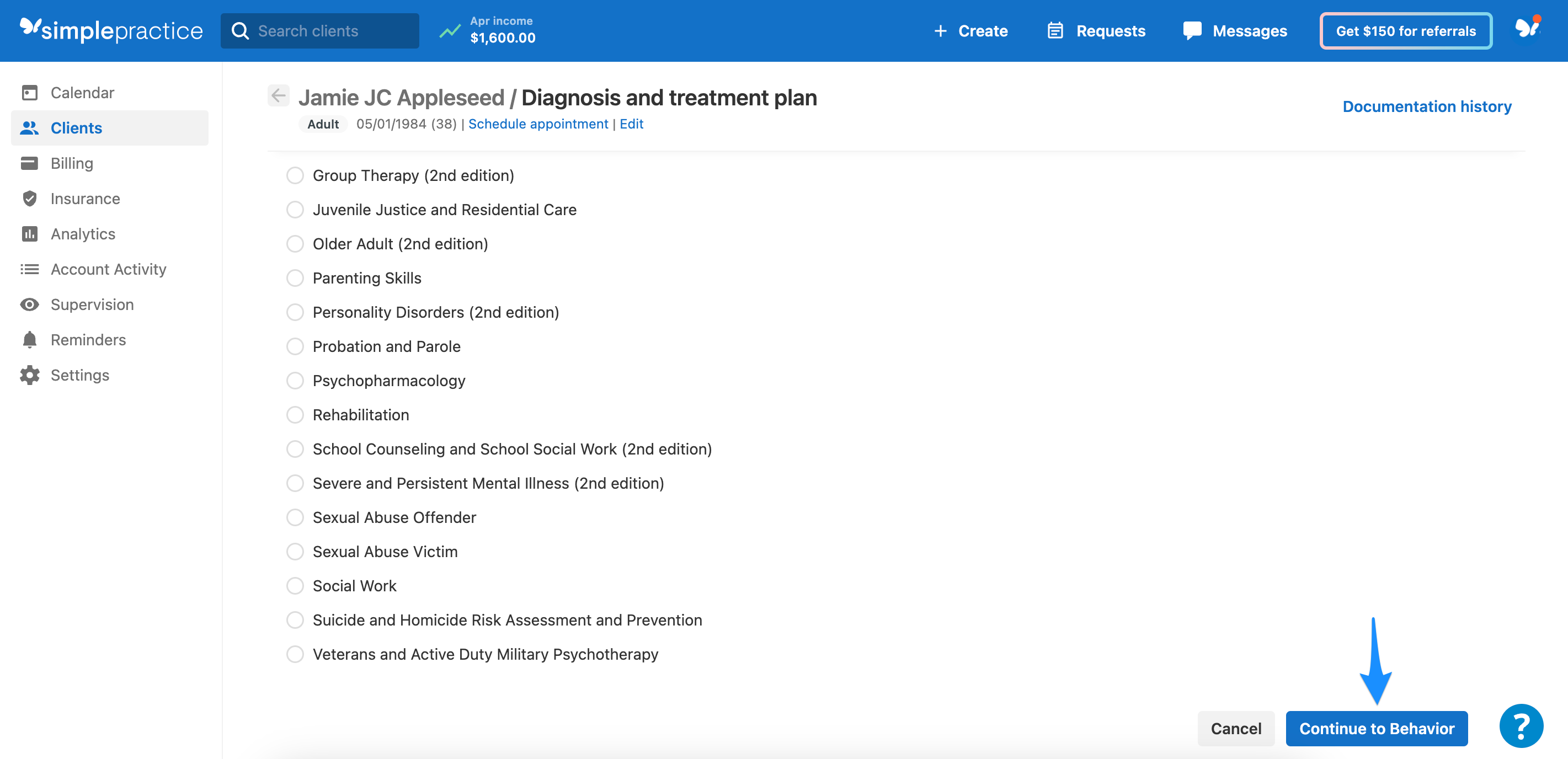
Task: Open the account butterfly avatar menu
Action: click(x=1527, y=28)
